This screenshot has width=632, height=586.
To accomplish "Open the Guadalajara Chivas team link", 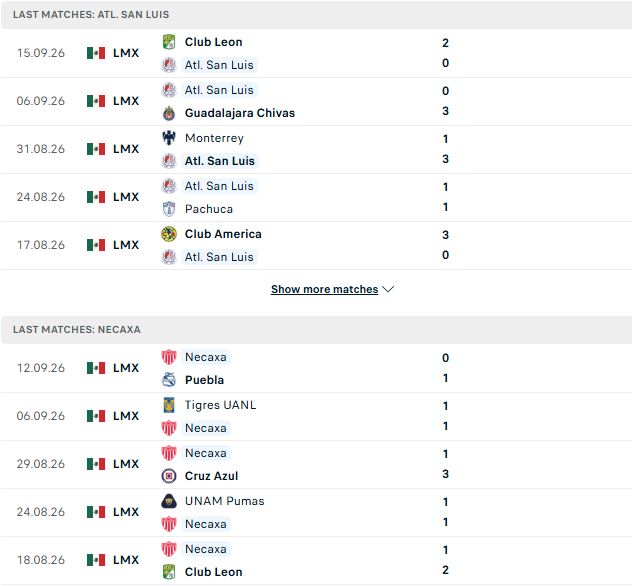I will tap(240, 113).
